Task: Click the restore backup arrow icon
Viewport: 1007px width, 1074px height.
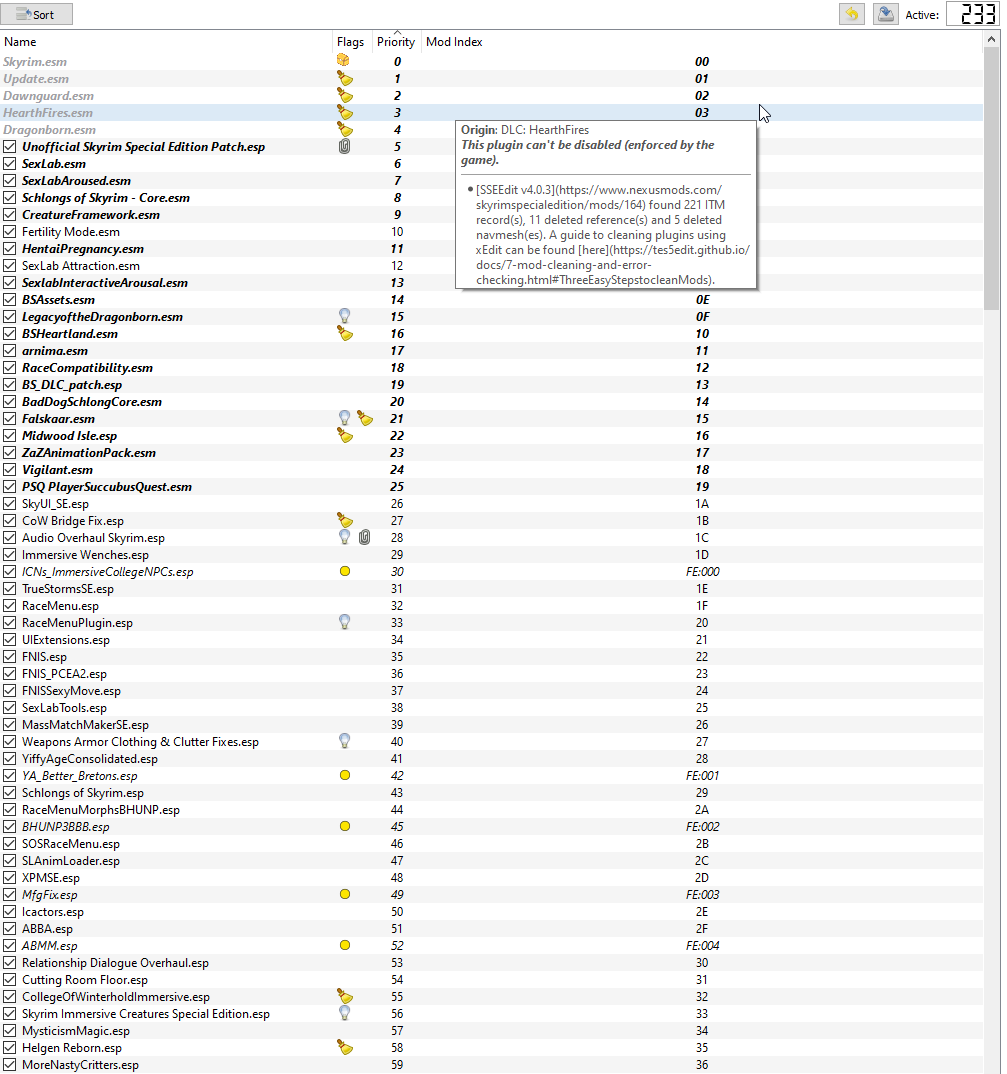Action: (851, 14)
